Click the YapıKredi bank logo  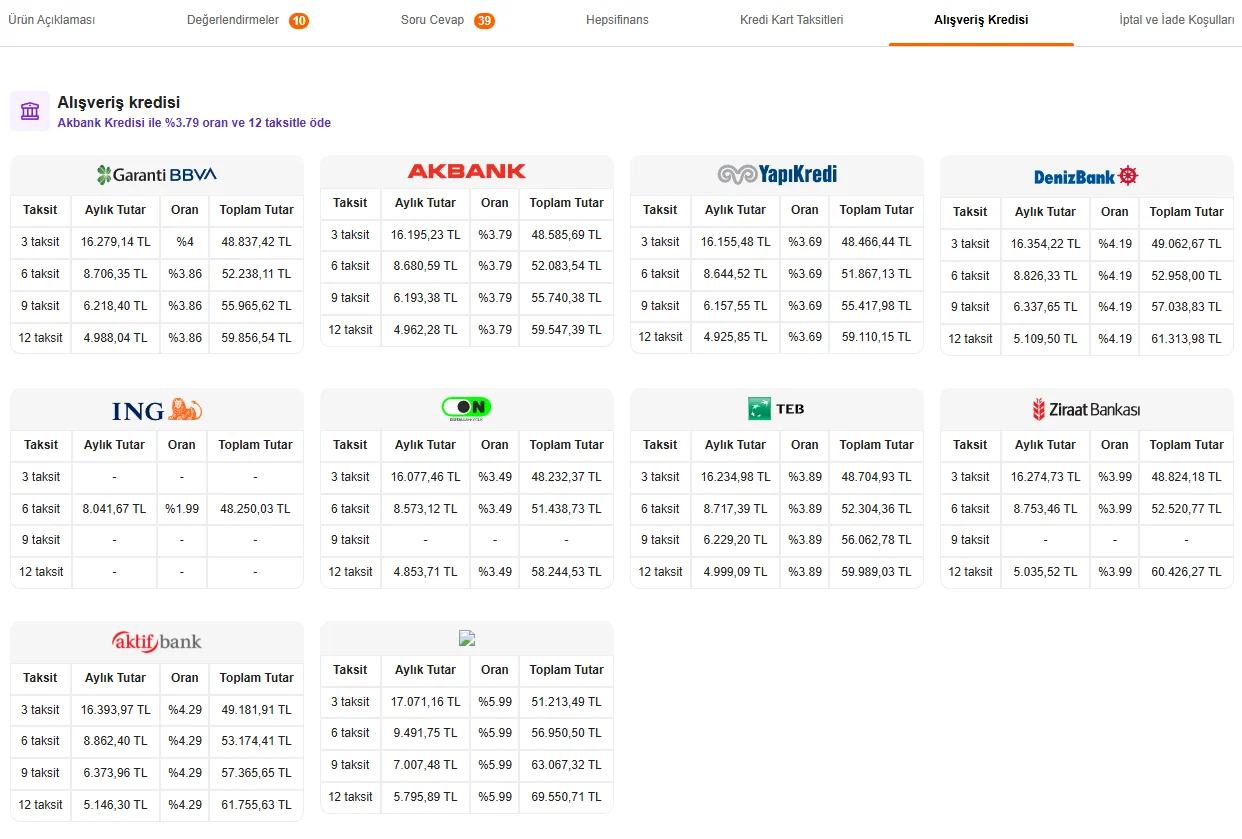click(777, 174)
